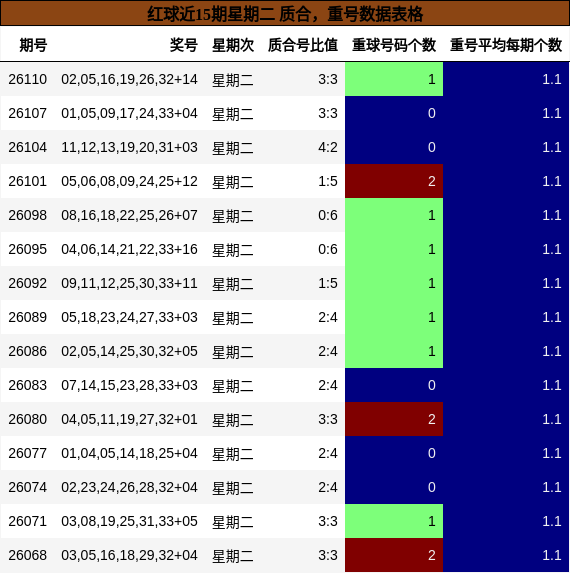The image size is (570, 573).
Task: Select the 重球号码个数 column header
Action: pyautogui.click(x=394, y=45)
